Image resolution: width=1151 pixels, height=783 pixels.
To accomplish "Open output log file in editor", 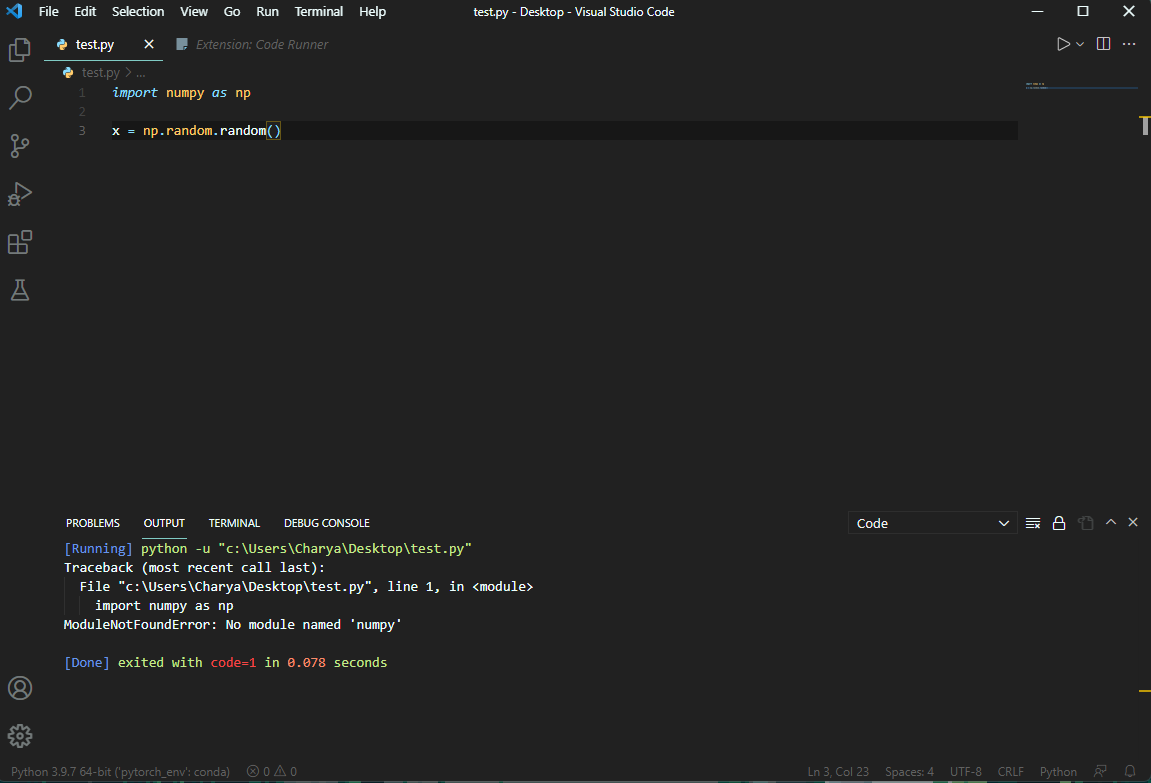I will pyautogui.click(x=1086, y=523).
